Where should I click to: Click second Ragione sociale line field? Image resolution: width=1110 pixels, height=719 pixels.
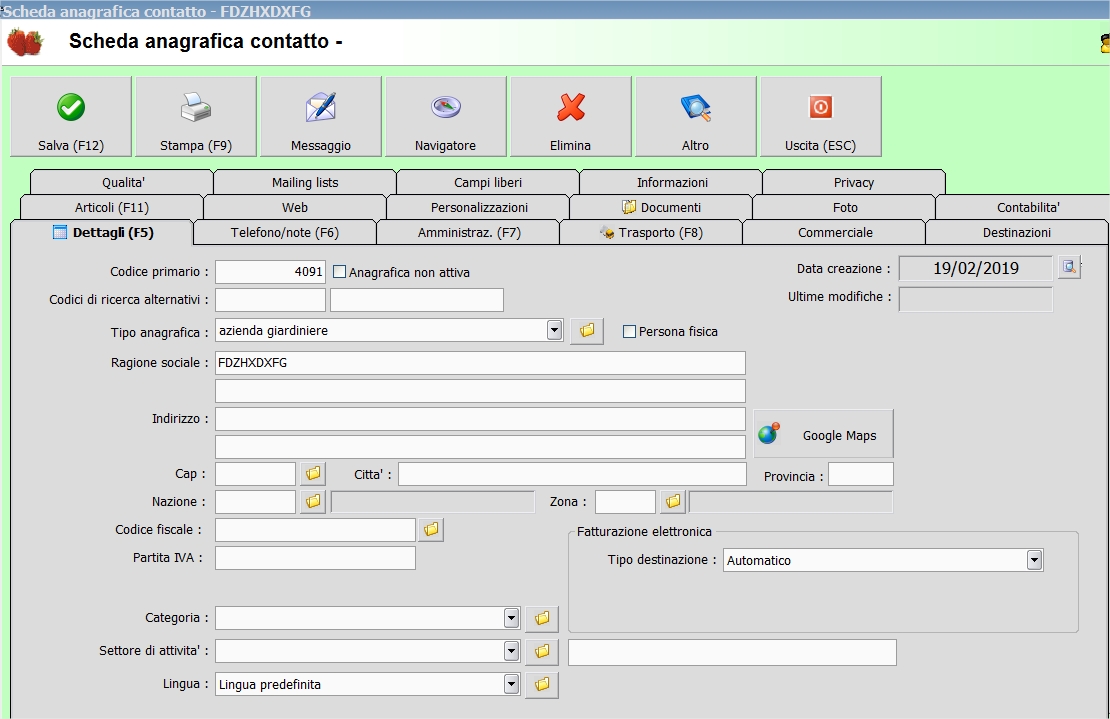480,391
